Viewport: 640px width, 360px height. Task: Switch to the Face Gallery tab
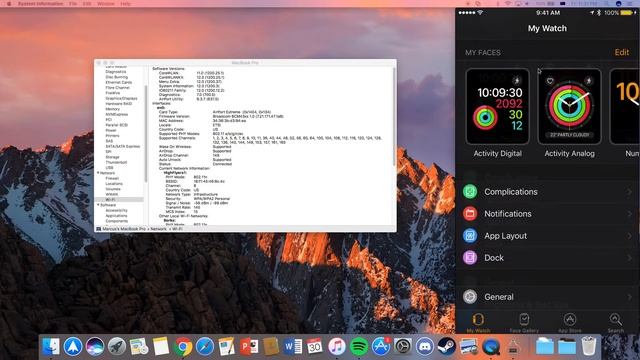[524, 323]
